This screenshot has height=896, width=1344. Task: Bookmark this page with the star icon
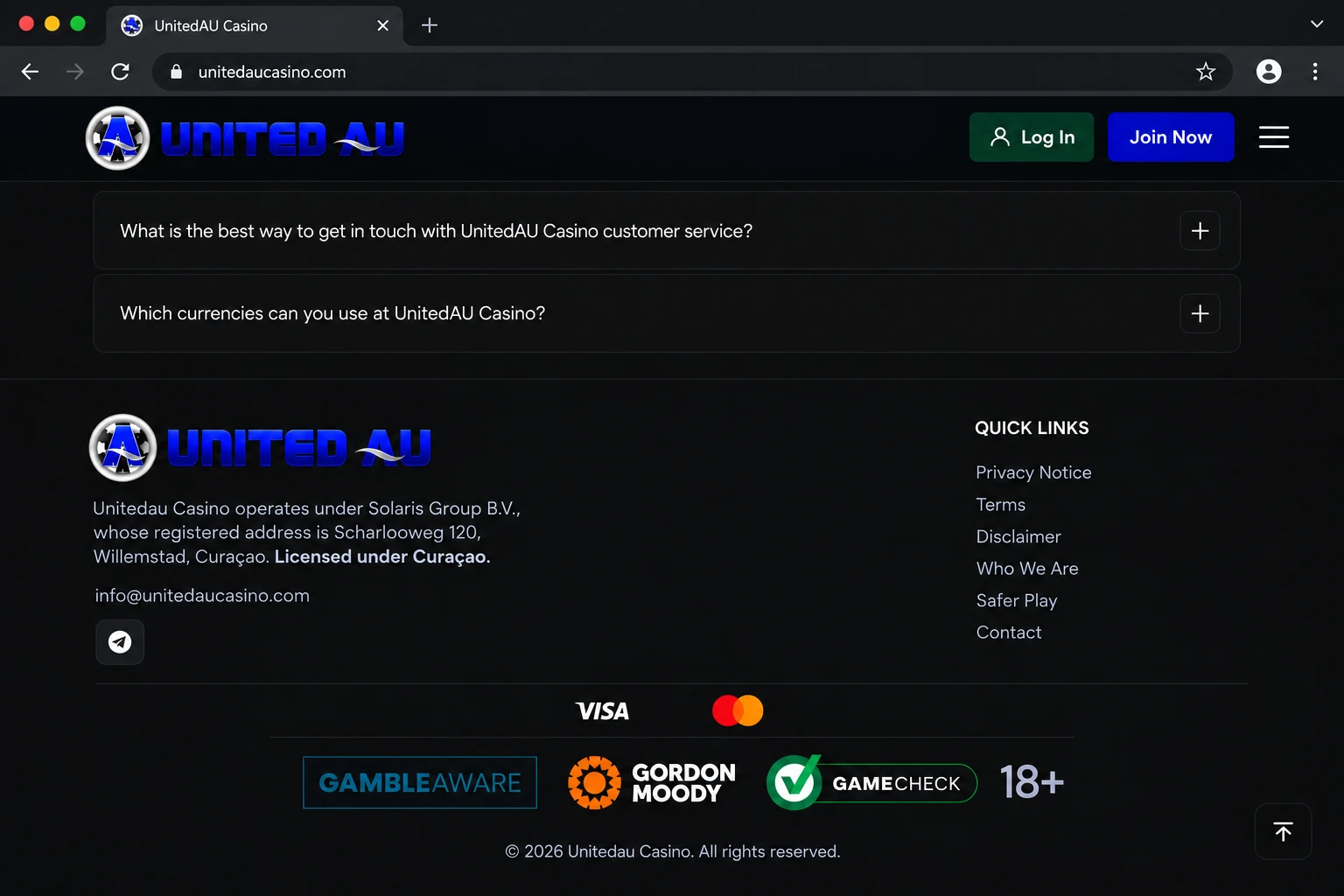[1206, 72]
